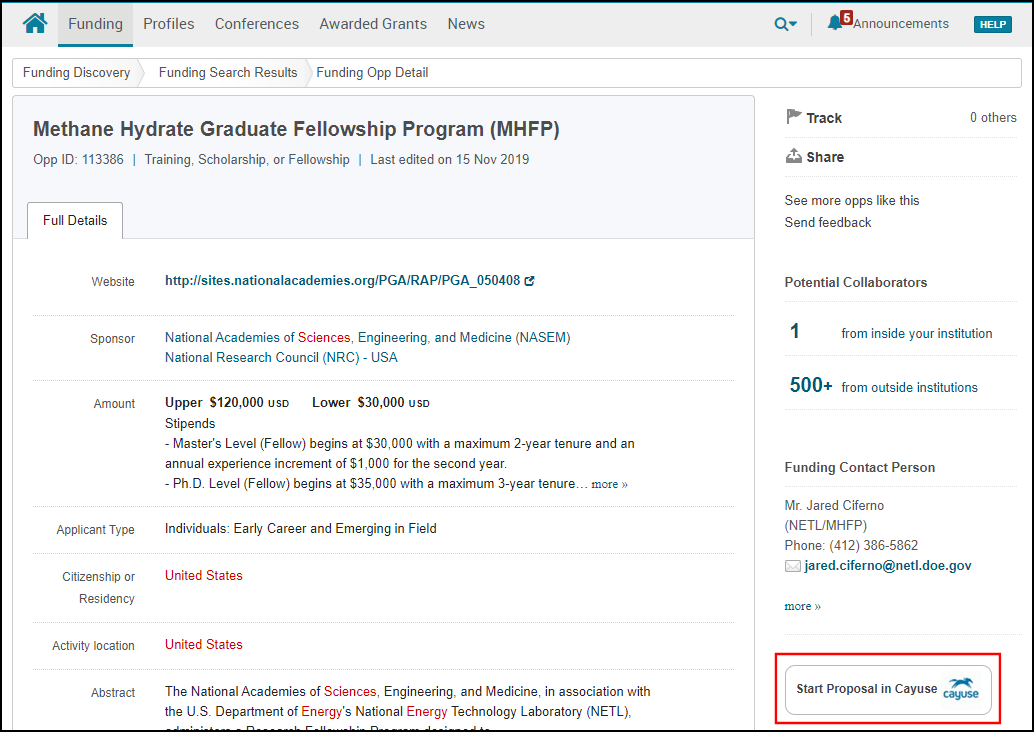Click the highlighted Sciences keyword in Sponsor
The height and width of the screenshot is (732, 1034).
324,338
